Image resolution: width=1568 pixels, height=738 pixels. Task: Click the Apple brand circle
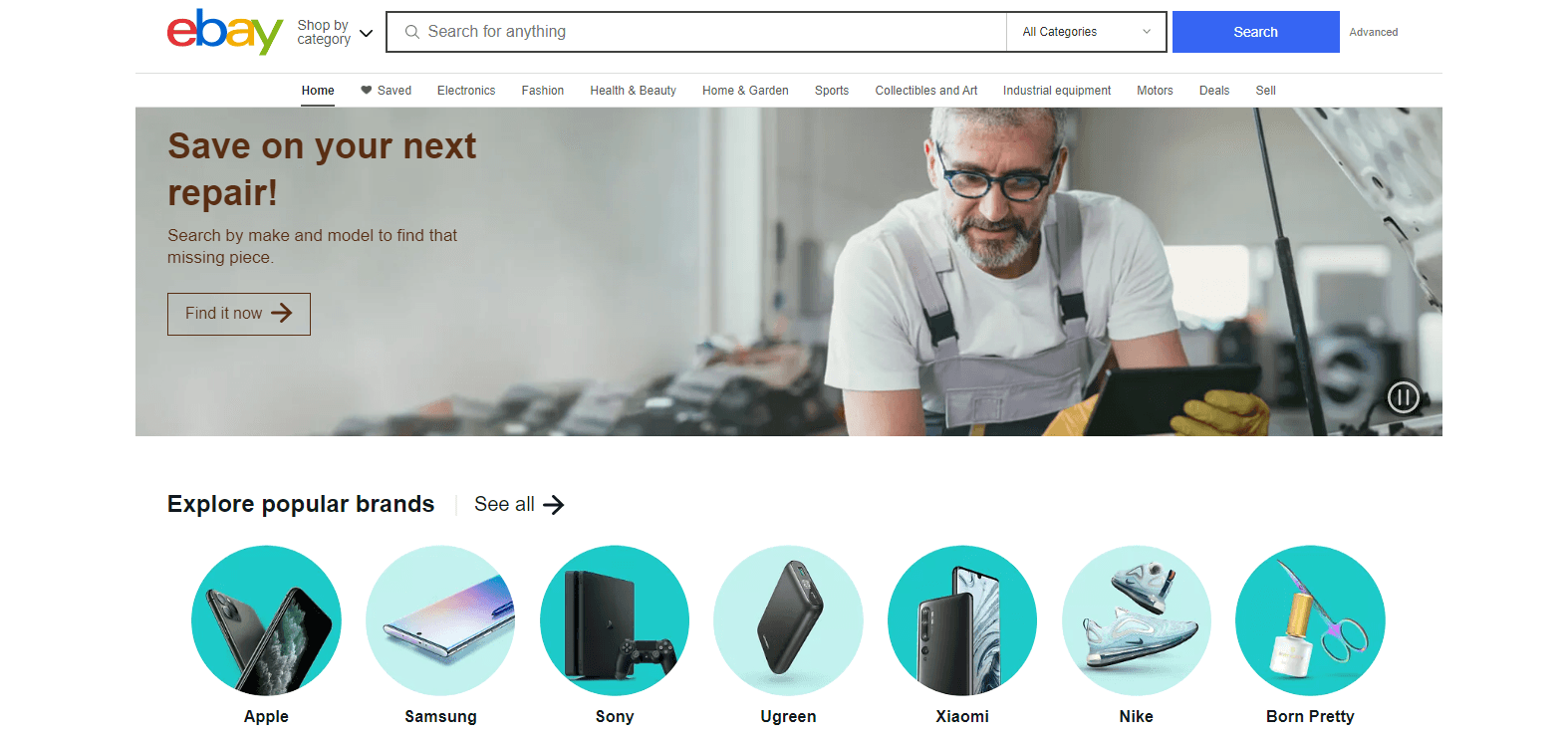point(266,620)
